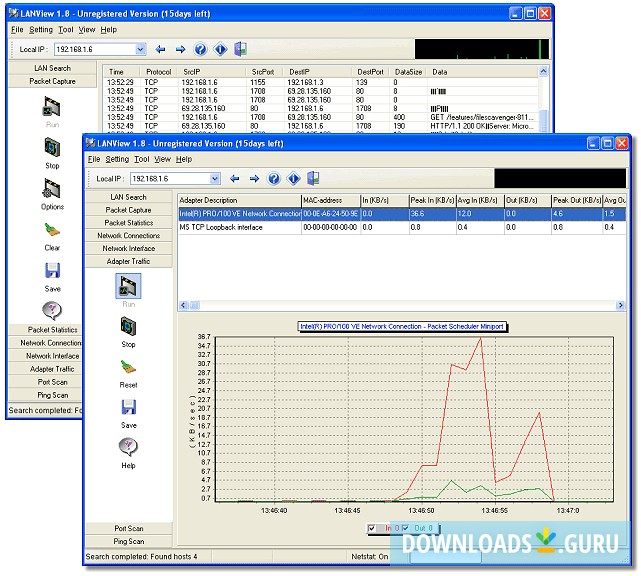Select the Intel(R) PRO/100 VE adapter row
Screen dimensions: 641x576
pos(402,214)
